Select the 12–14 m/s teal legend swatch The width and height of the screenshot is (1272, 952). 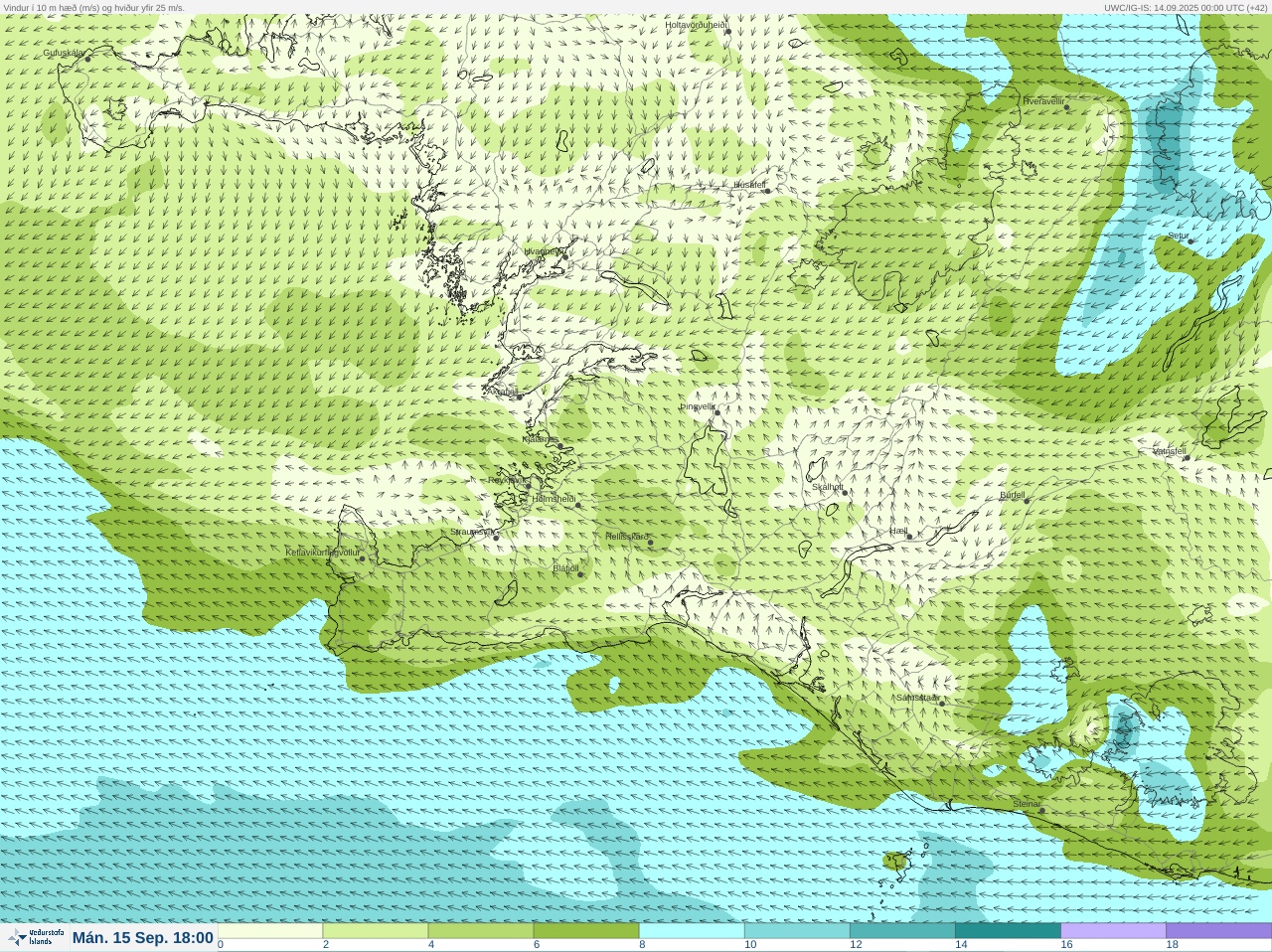point(902,931)
